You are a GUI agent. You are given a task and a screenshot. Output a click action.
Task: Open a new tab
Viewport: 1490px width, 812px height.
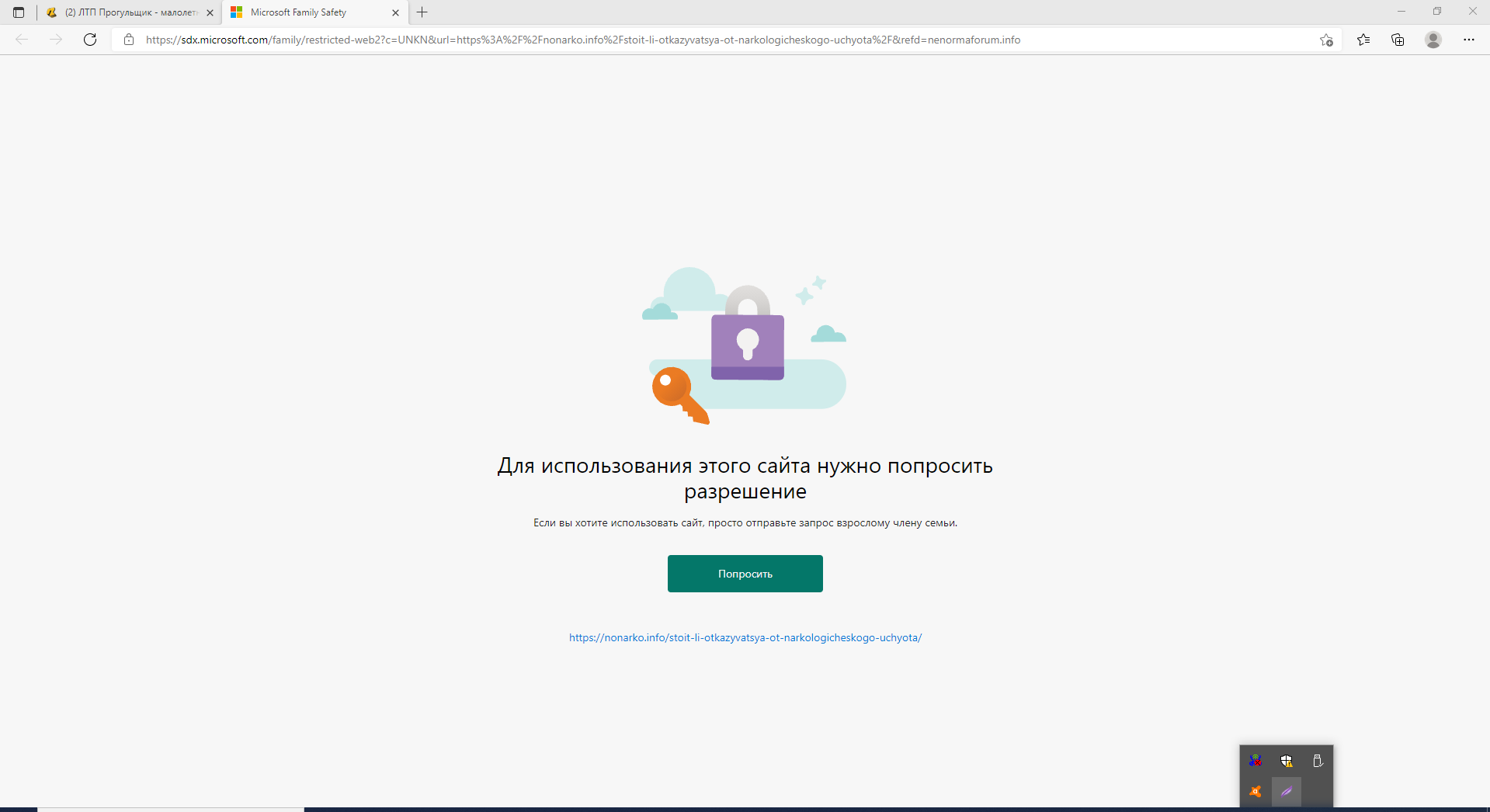(422, 12)
